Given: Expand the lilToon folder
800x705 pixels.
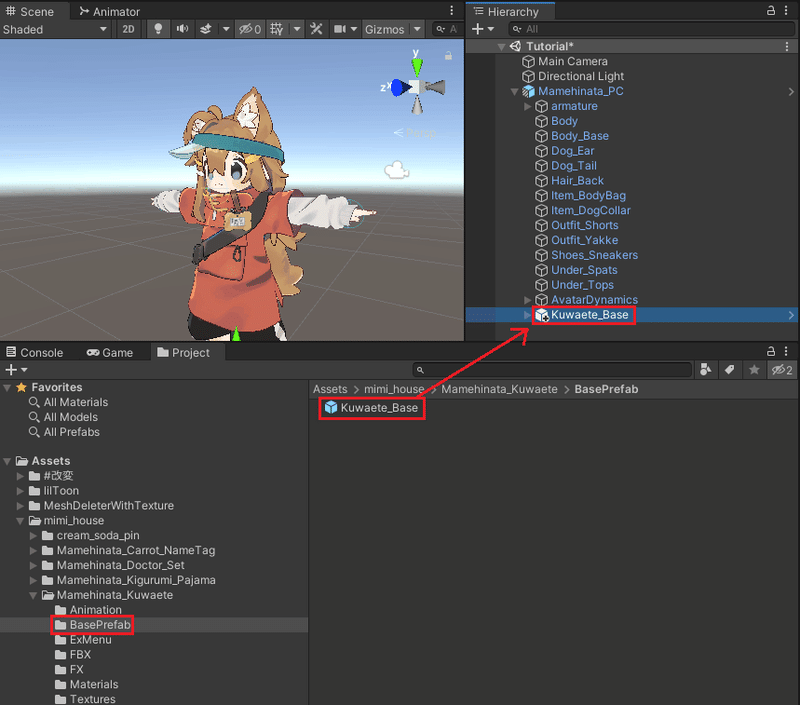Looking at the screenshot, I should click(x=20, y=491).
